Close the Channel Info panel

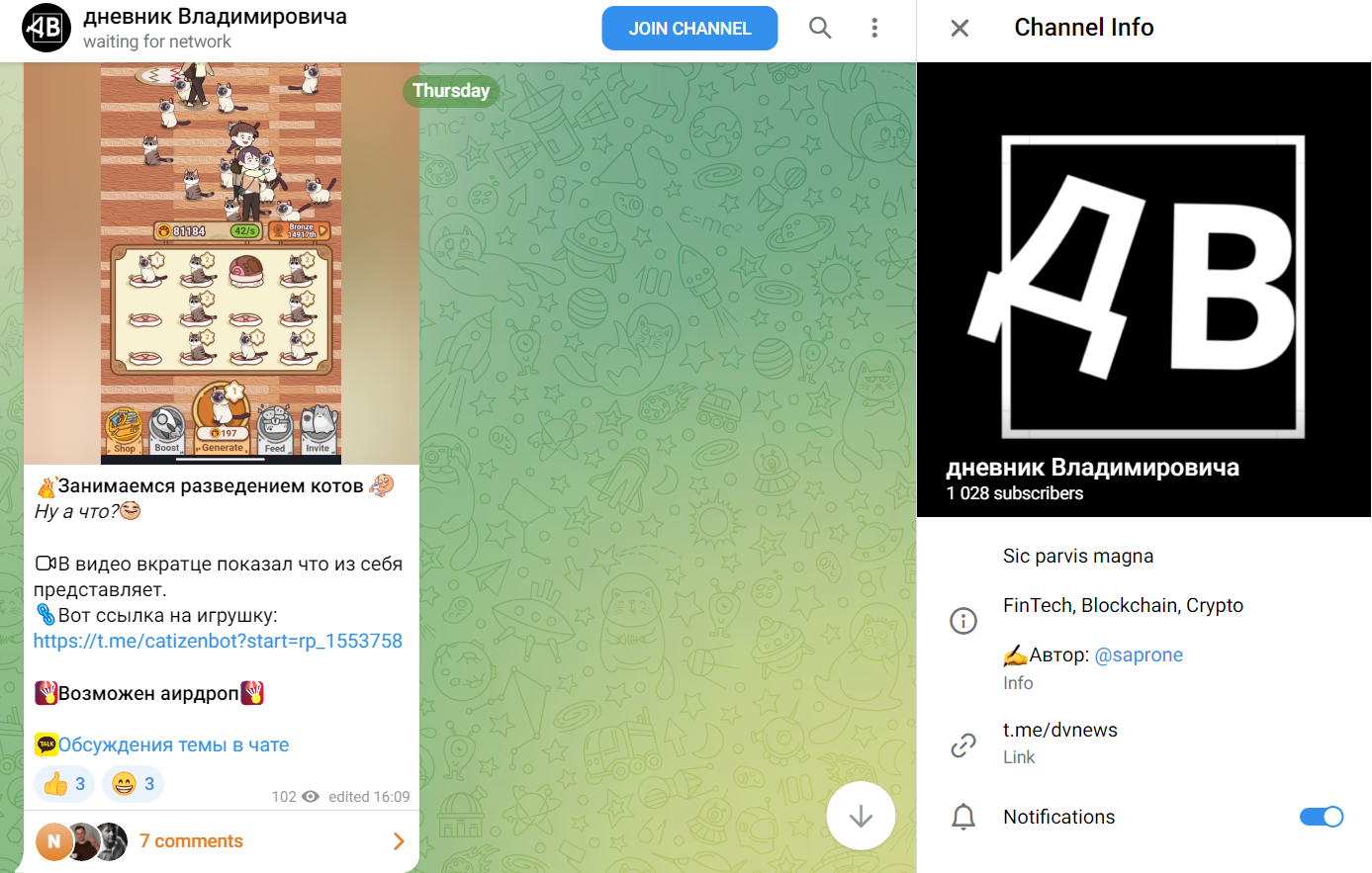click(960, 28)
